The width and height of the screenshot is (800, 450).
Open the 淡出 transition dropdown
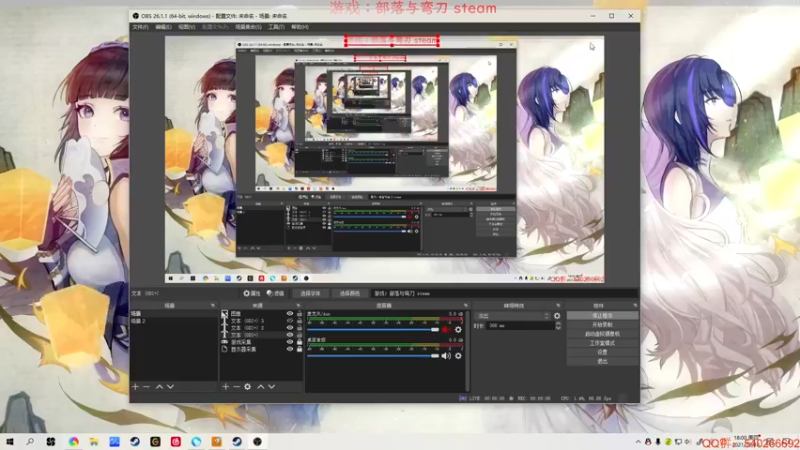coord(512,316)
